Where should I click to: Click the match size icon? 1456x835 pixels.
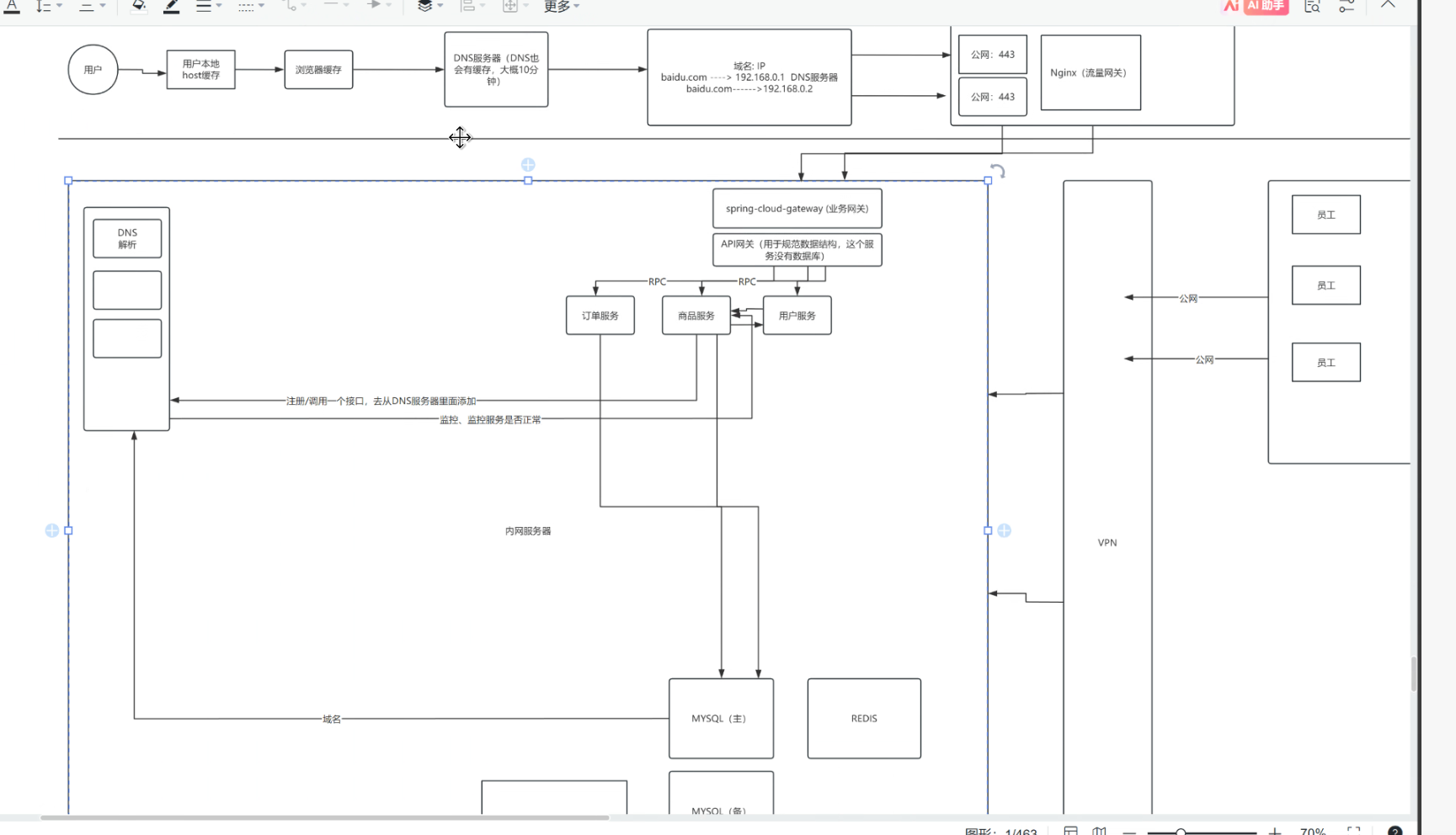(510, 6)
